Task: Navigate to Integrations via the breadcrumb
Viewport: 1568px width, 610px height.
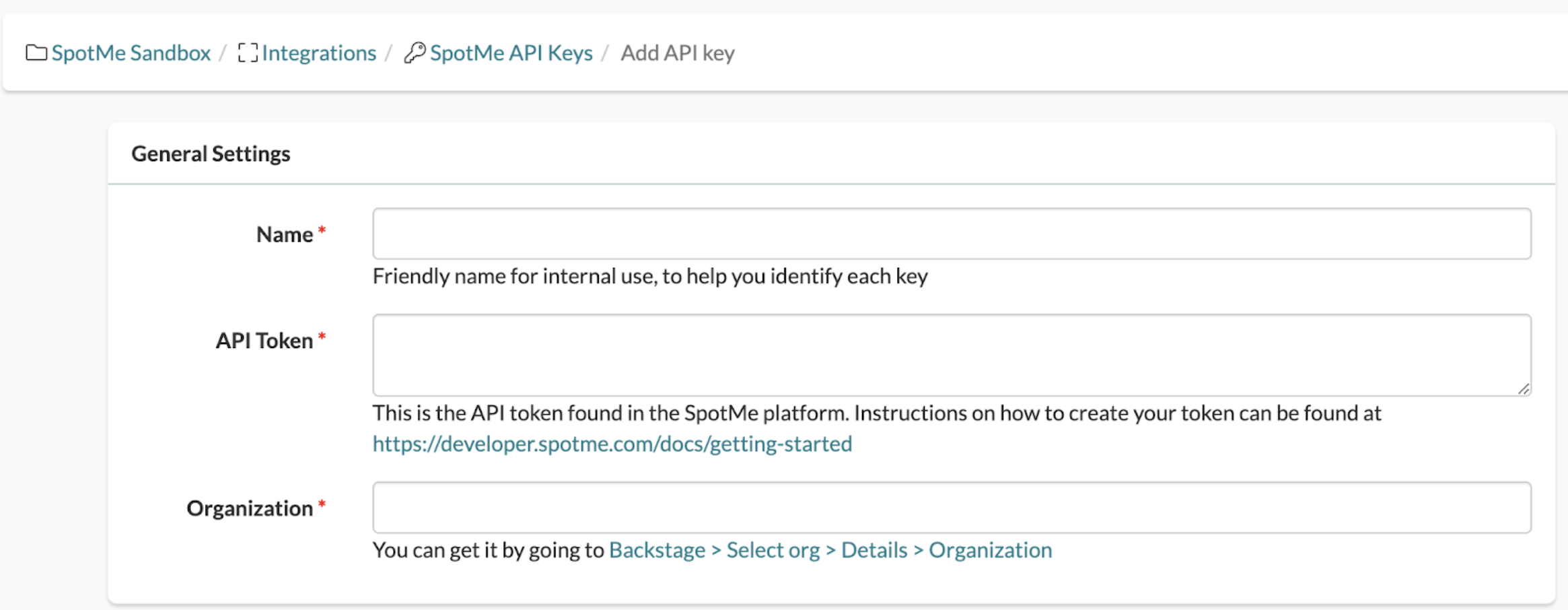Action: (x=320, y=53)
